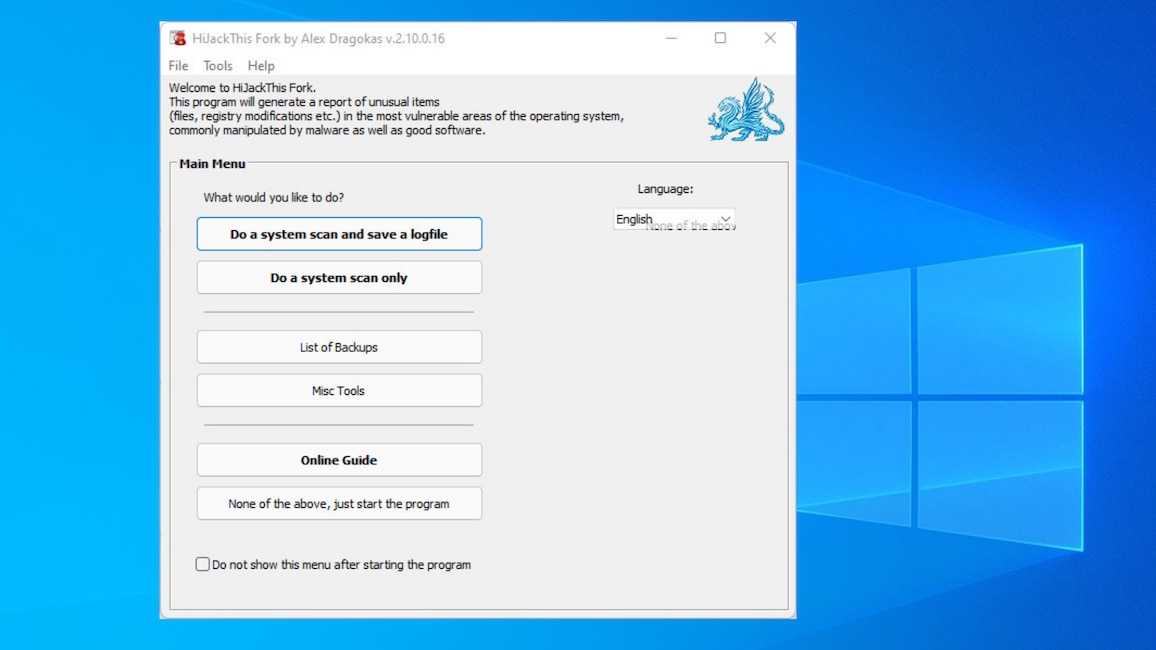
Task: Maximize the HiJackThis Fork window
Action: click(x=720, y=38)
